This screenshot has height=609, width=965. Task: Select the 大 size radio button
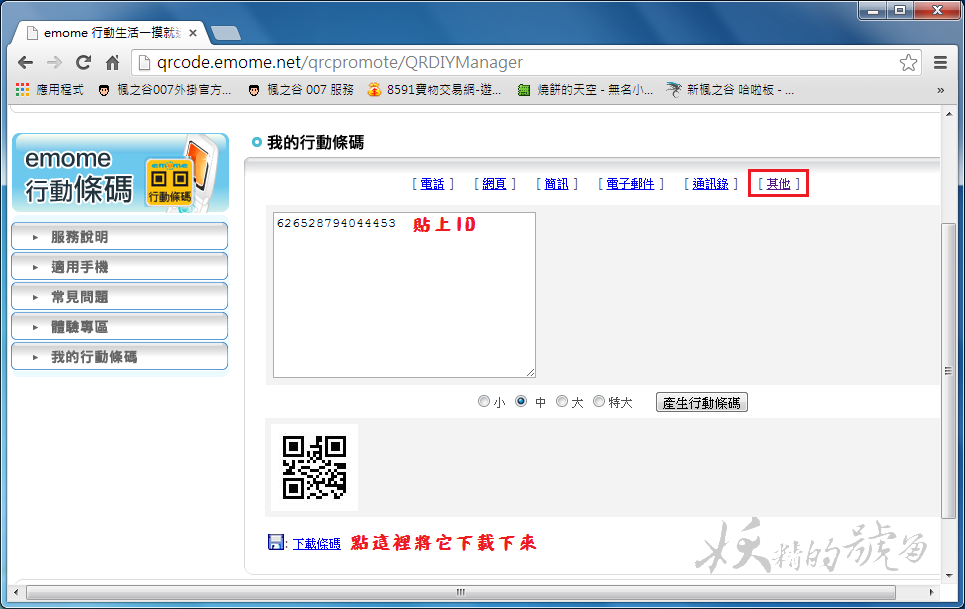(561, 401)
